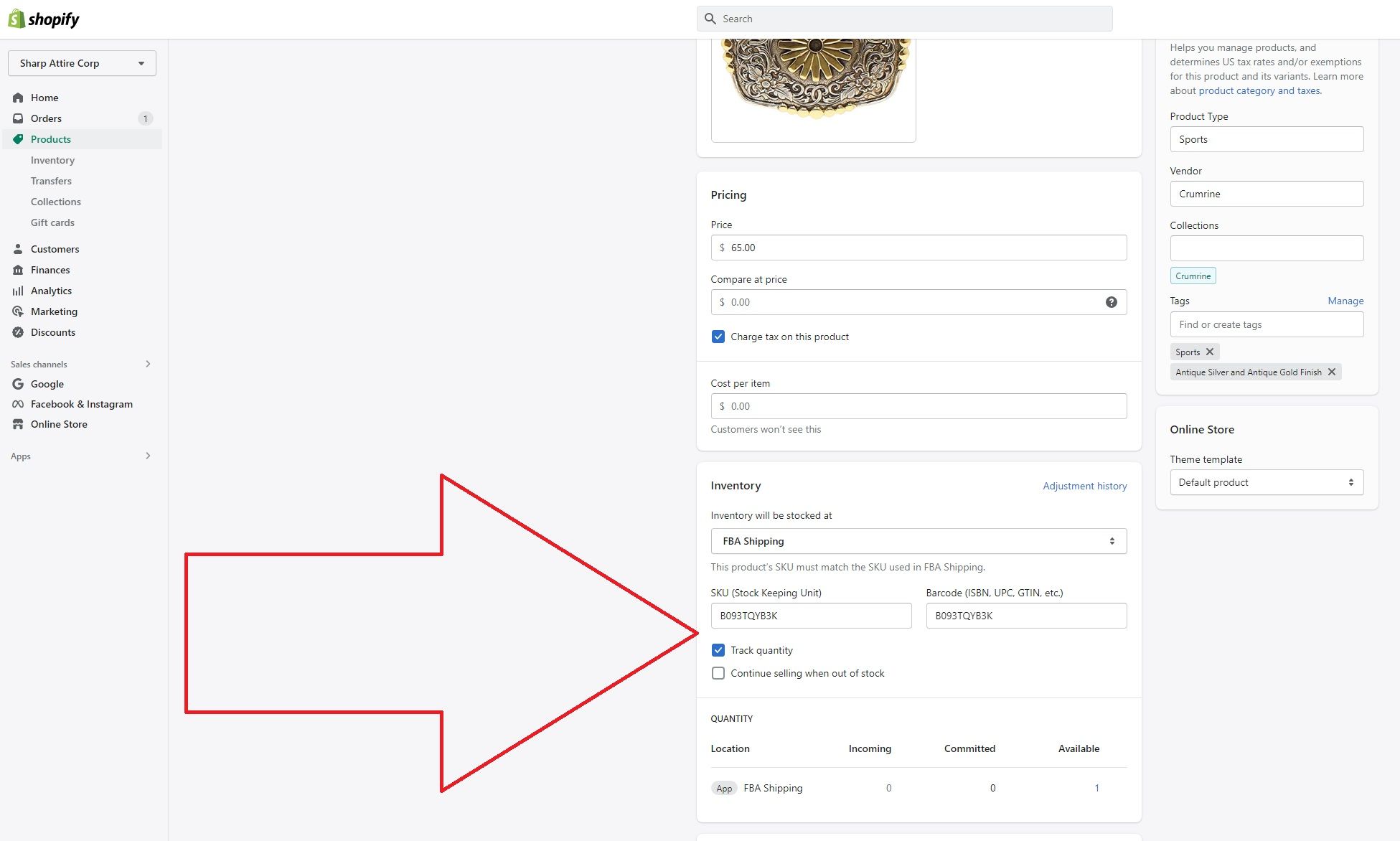Click the Discounts percent badge icon

18,332
